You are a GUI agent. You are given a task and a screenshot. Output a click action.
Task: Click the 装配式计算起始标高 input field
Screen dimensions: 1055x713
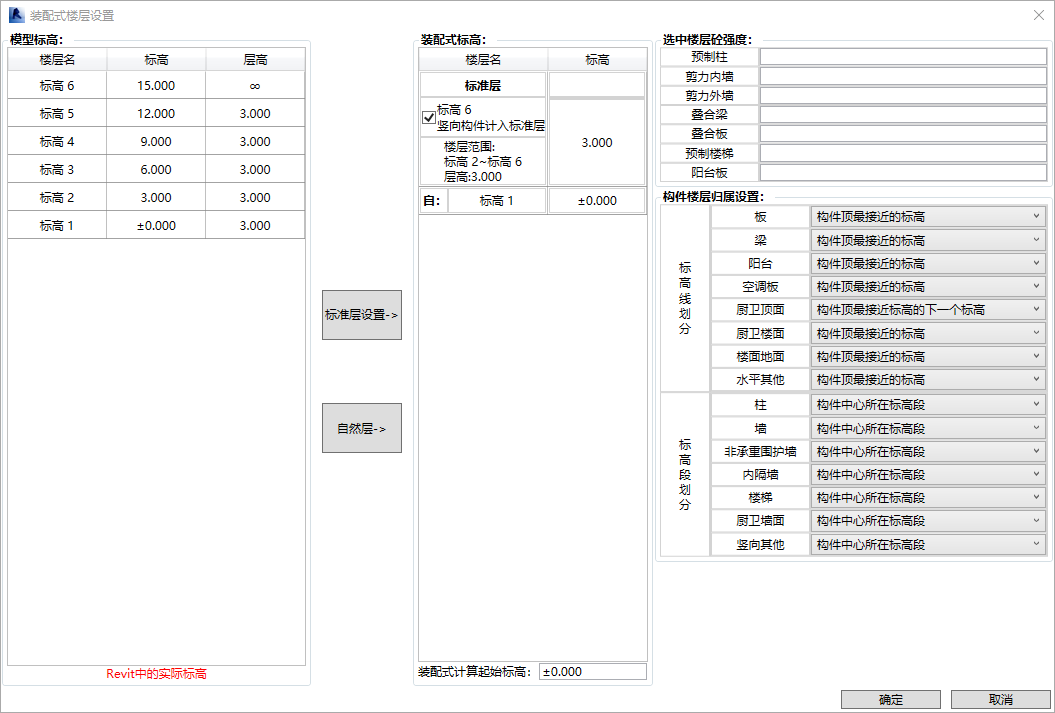[593, 671]
